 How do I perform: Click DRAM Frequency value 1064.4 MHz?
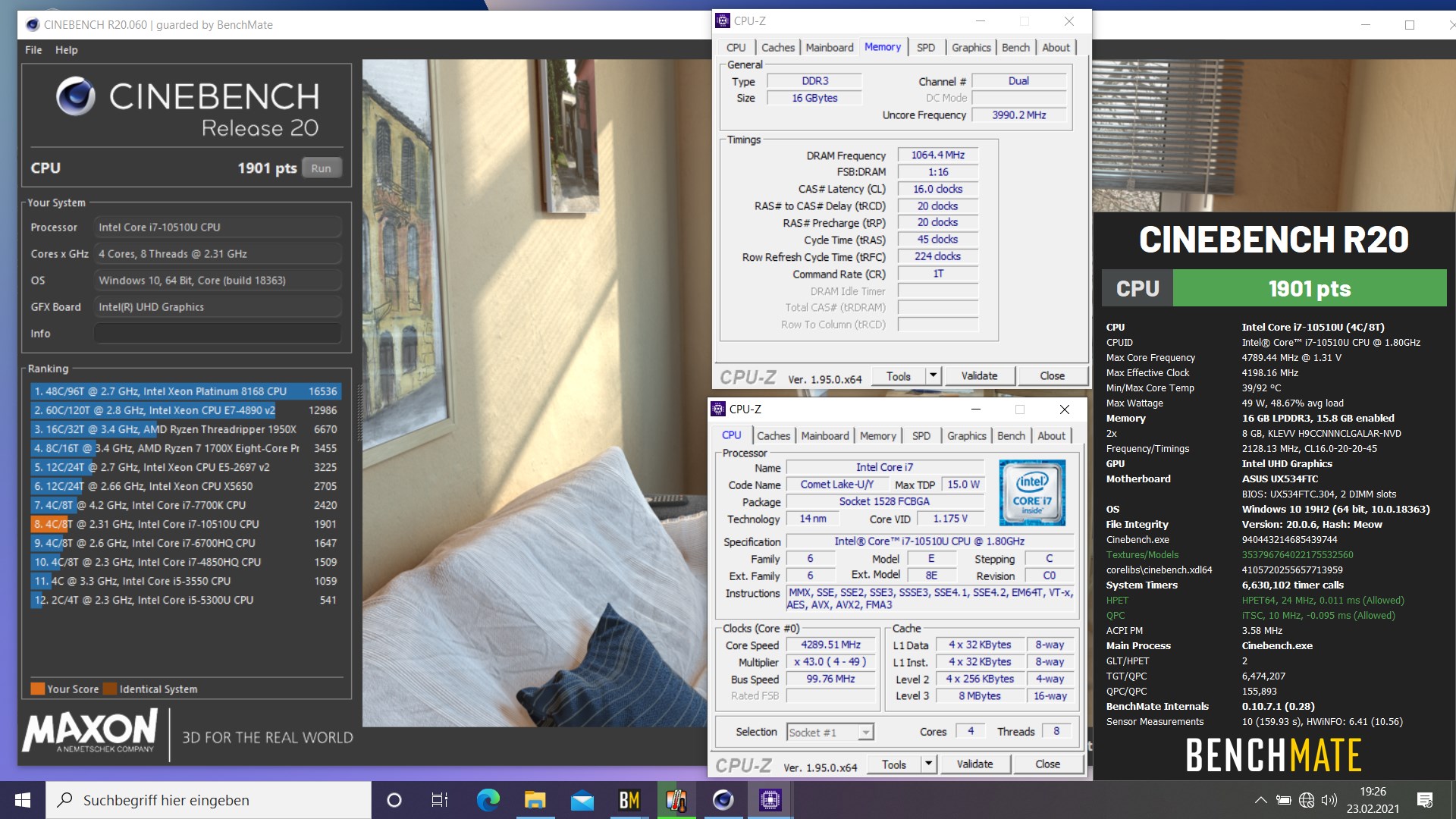click(x=938, y=155)
